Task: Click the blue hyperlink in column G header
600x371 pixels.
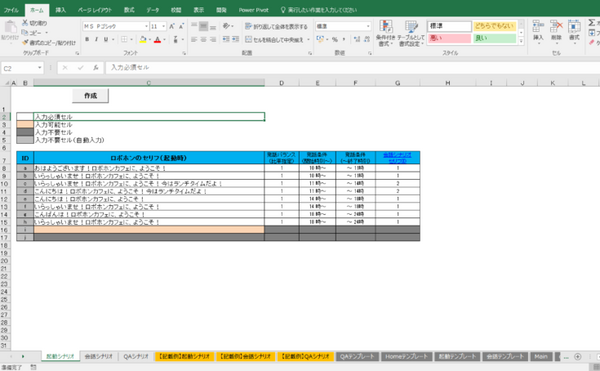Action: [x=397, y=158]
